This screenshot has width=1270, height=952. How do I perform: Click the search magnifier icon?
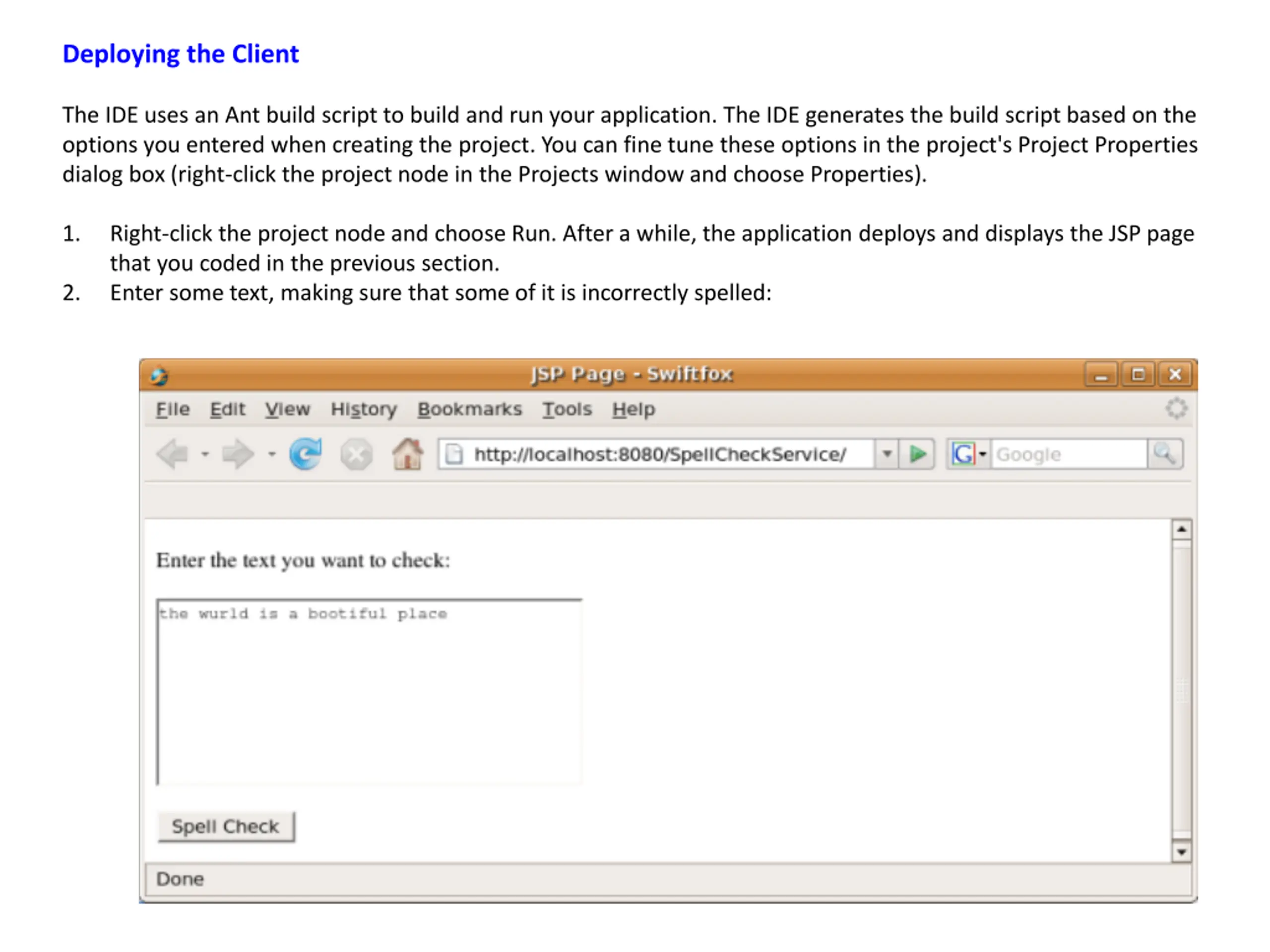tap(1165, 455)
